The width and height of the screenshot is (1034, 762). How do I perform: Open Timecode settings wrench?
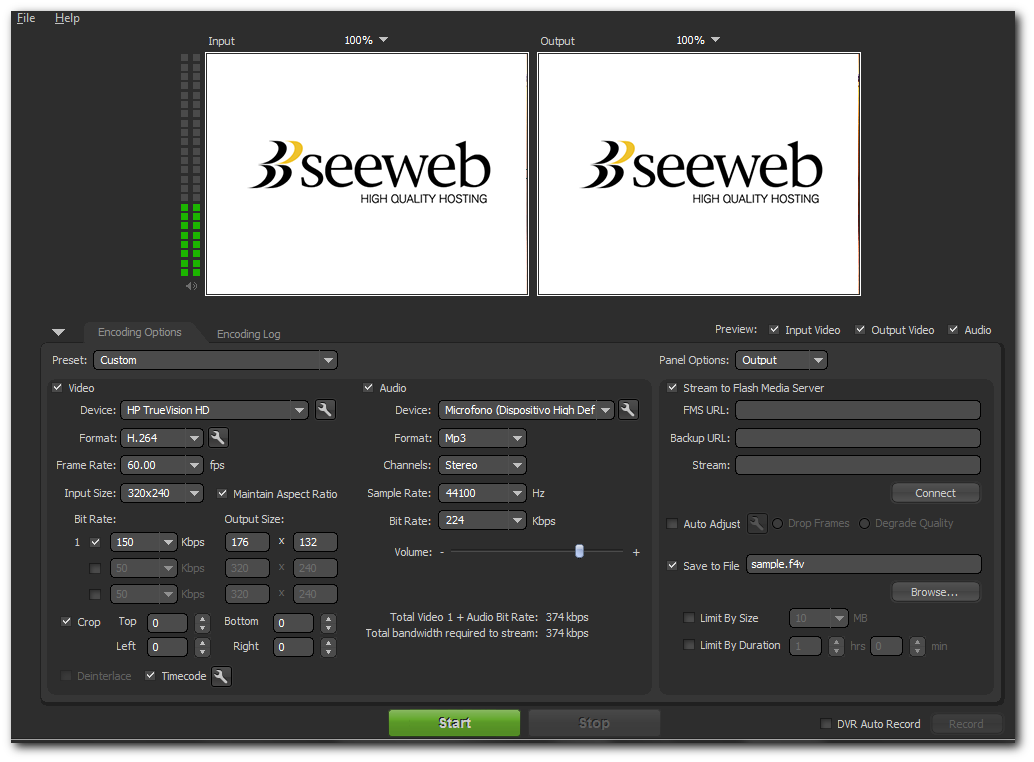click(x=221, y=676)
